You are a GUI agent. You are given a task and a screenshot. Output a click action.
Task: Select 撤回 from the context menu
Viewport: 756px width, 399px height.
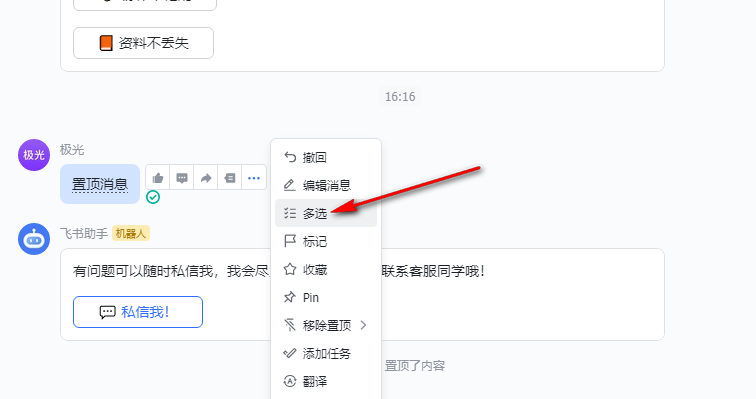(326, 158)
